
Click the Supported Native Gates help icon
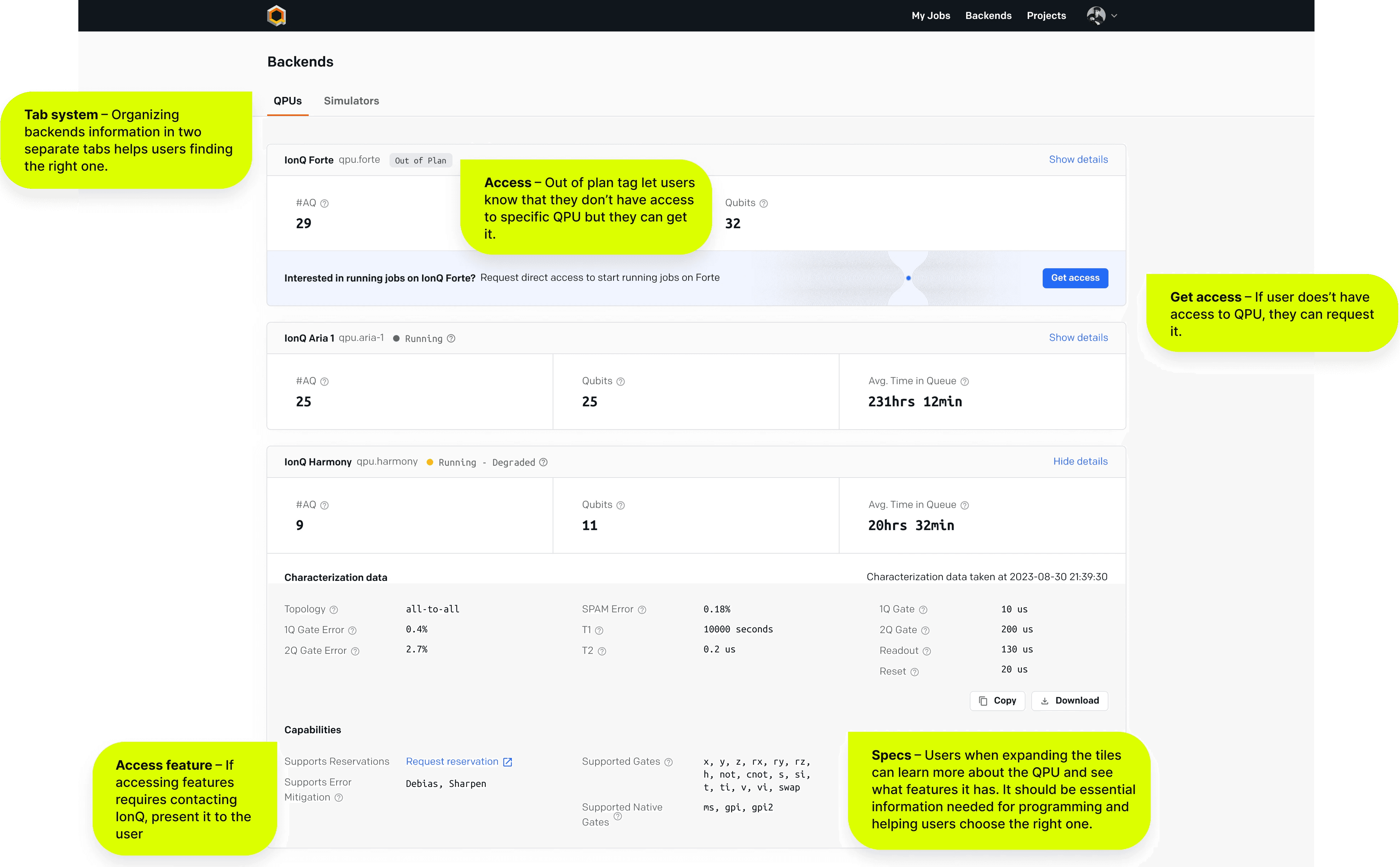617,816
